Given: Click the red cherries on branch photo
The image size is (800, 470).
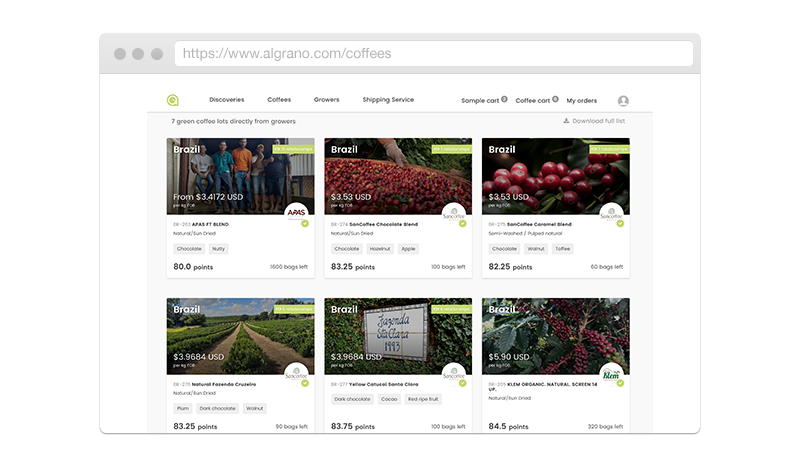Looking at the screenshot, I should click(x=556, y=176).
